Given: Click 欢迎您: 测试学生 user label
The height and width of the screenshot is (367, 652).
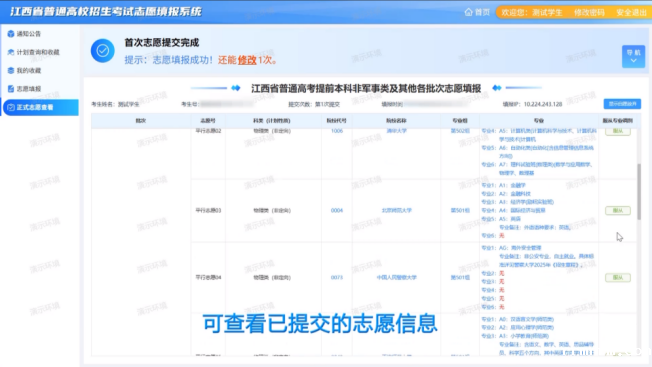Looking at the screenshot, I should pyautogui.click(x=531, y=12).
